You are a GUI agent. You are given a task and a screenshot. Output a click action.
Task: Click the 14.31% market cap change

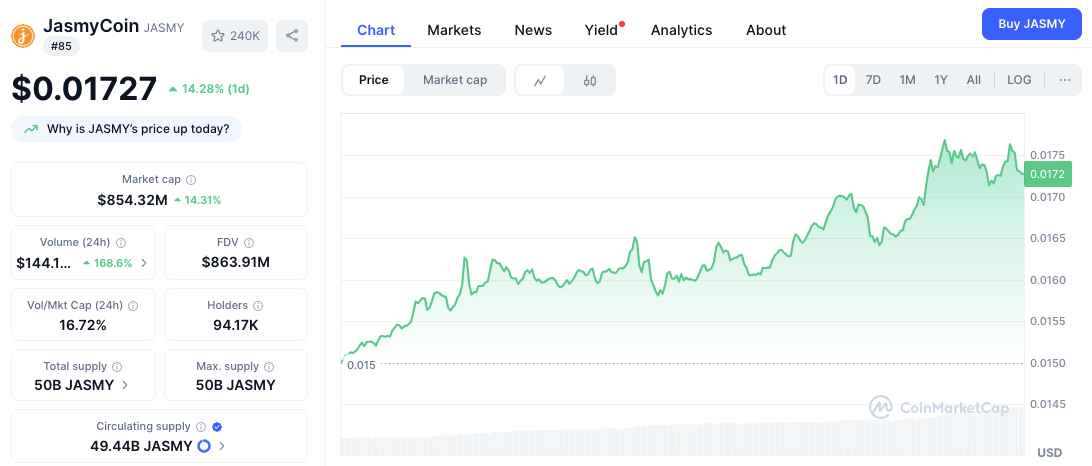coord(198,201)
